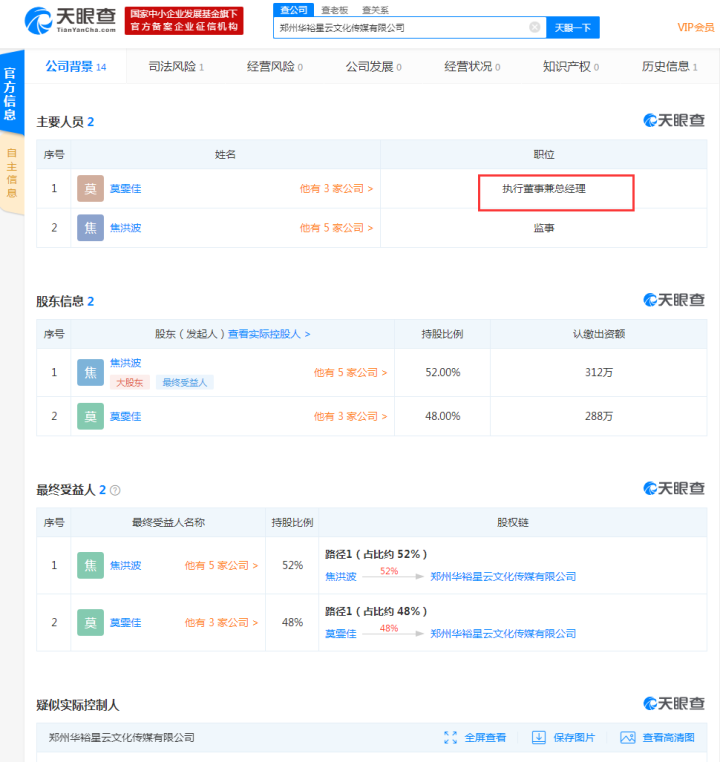Expand 他有 5 家公司 in 主要人员 row 2
The image size is (720, 762).
click(336, 228)
